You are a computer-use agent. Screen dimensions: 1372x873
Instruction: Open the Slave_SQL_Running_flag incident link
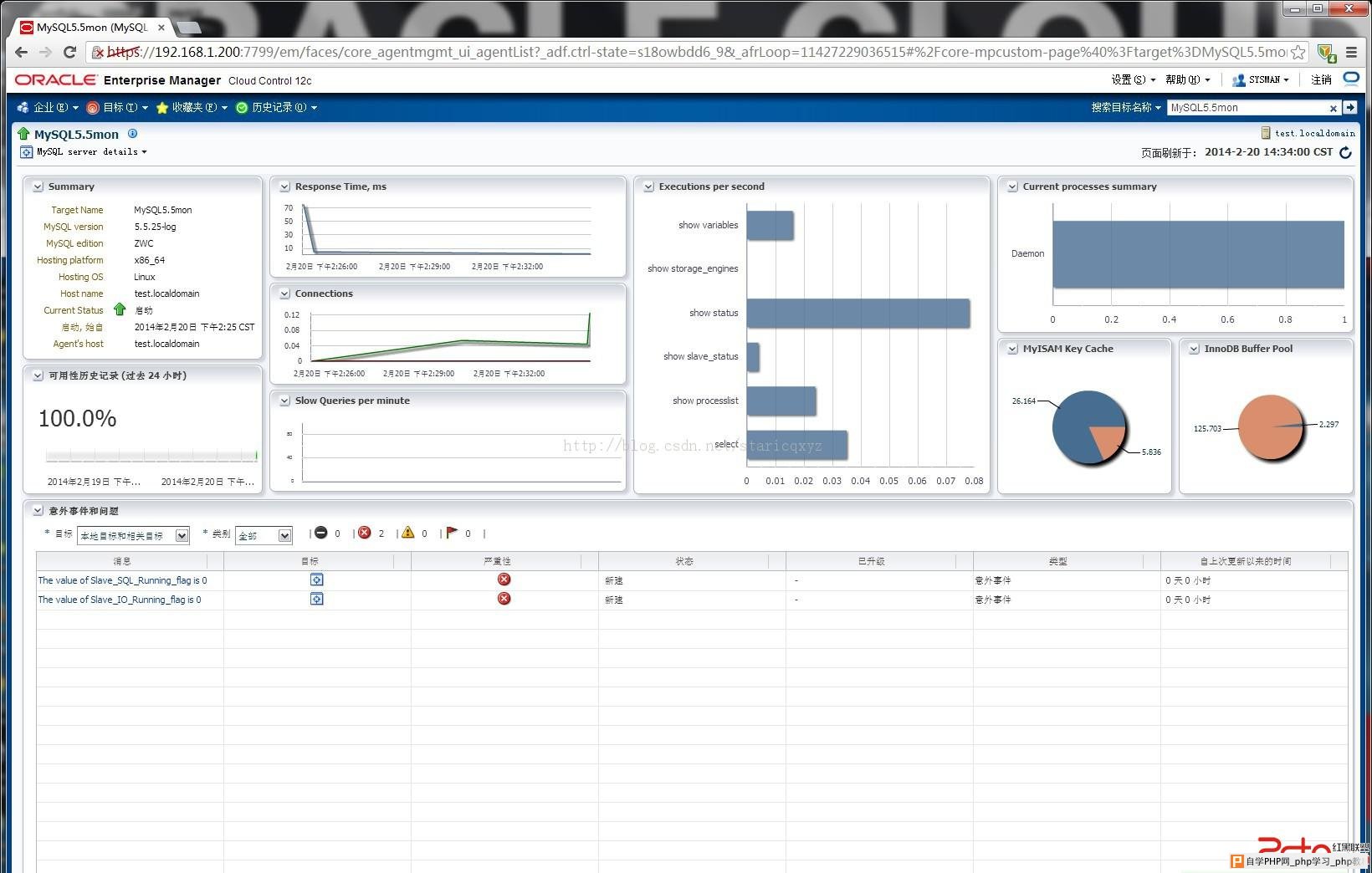[x=122, y=580]
